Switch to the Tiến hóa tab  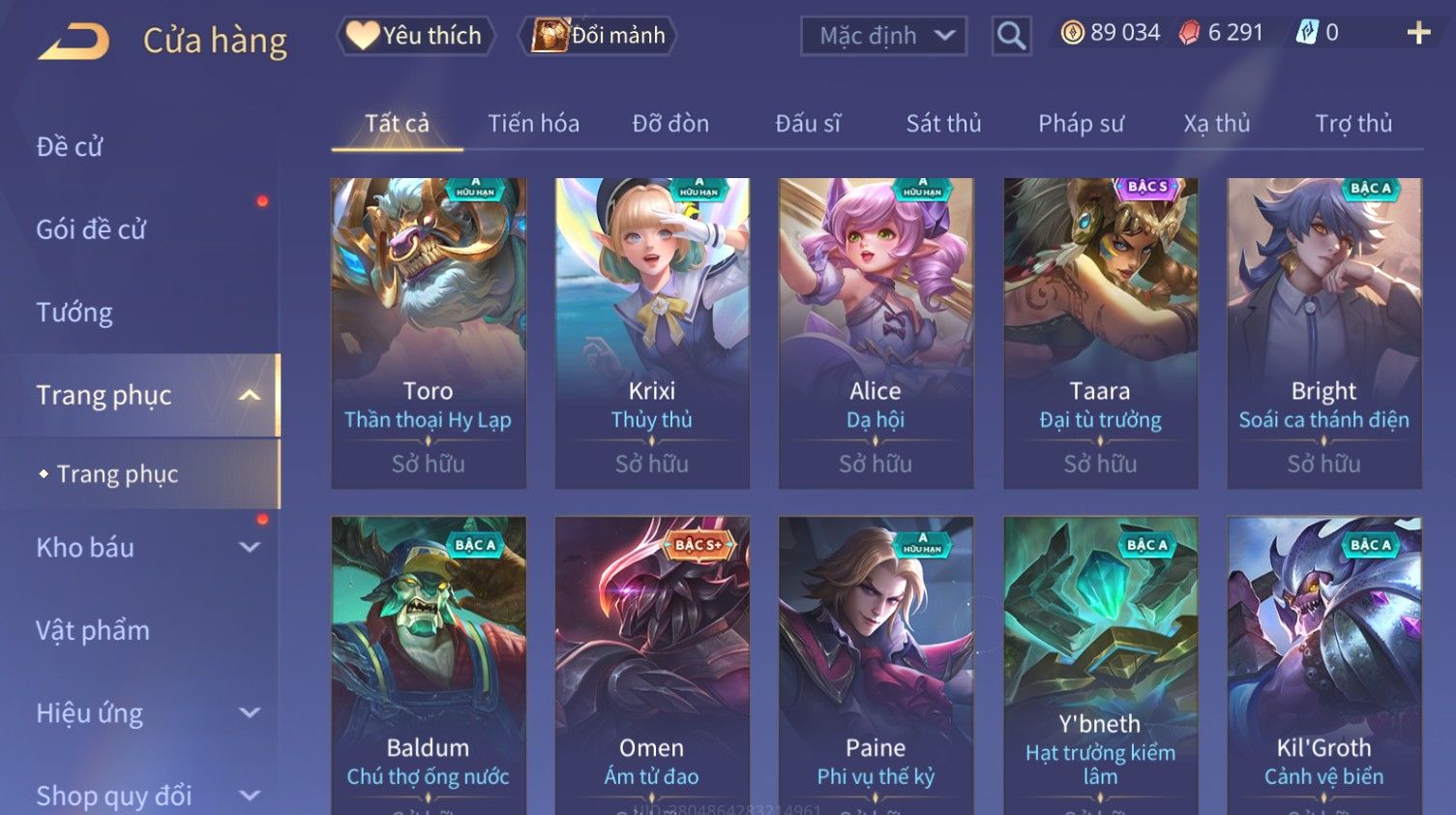click(533, 124)
